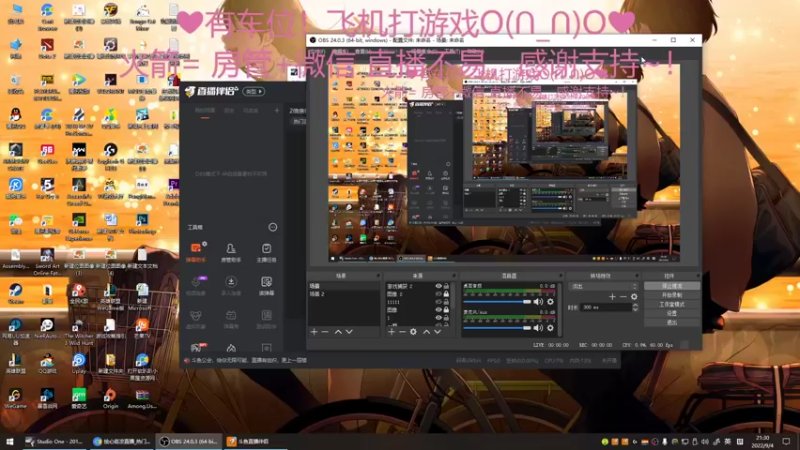Open the 房管助手 tool in streaming companion
The image size is (800, 450).
coord(231,252)
